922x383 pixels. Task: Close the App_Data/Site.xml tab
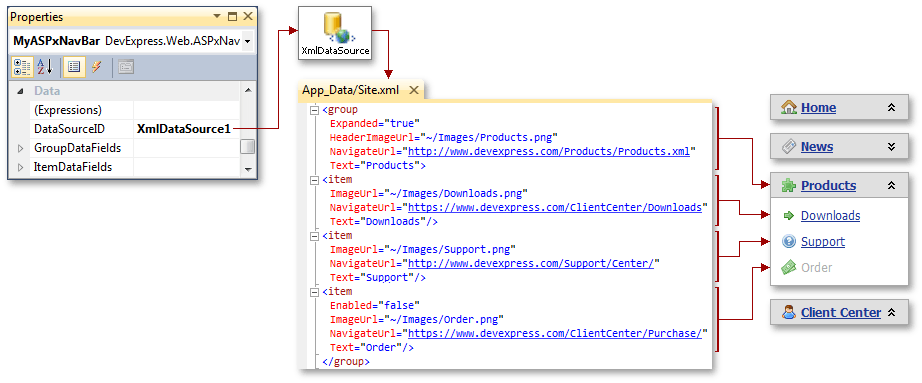click(x=413, y=90)
